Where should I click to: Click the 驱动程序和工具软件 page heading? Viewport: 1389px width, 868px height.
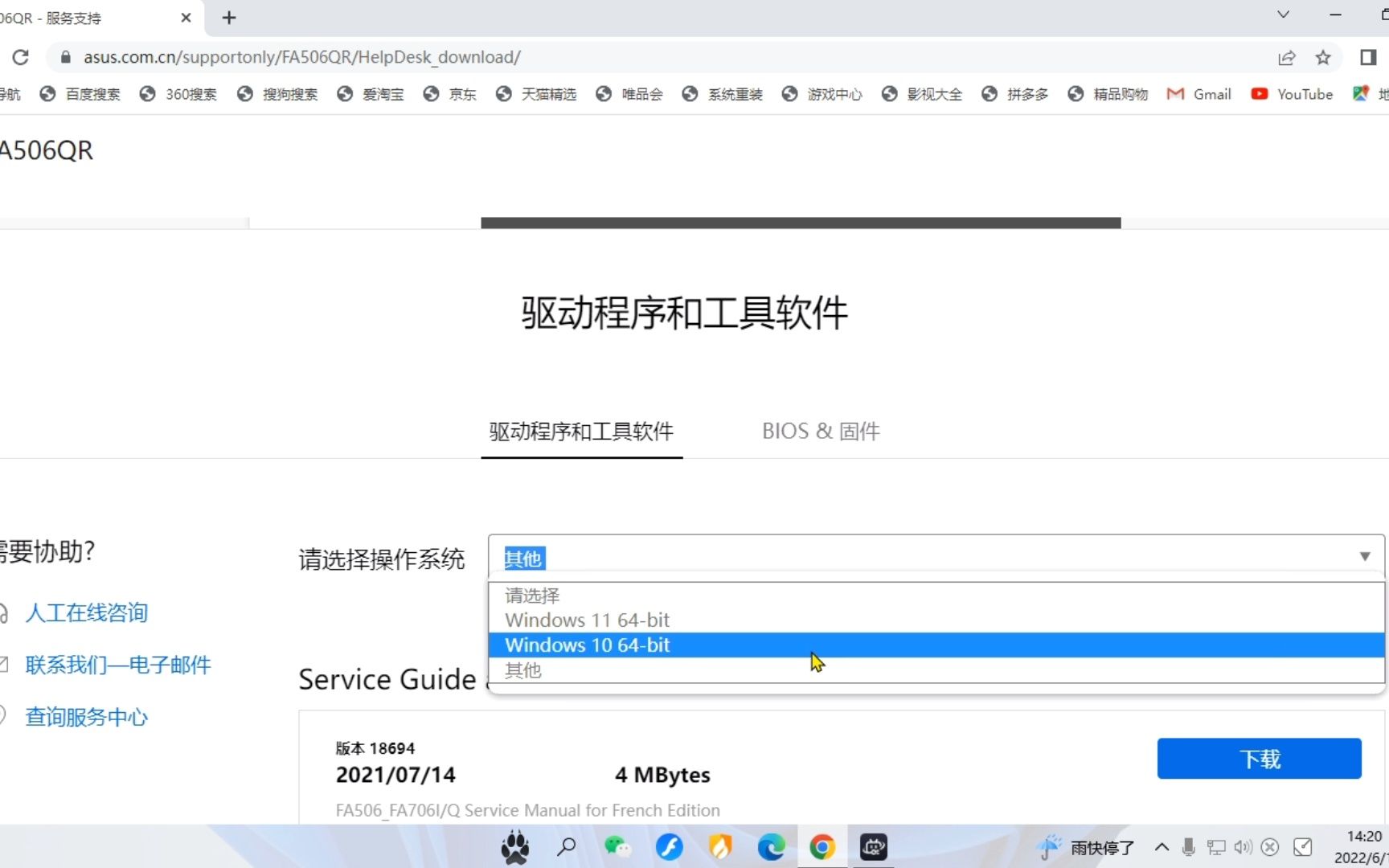point(685,313)
